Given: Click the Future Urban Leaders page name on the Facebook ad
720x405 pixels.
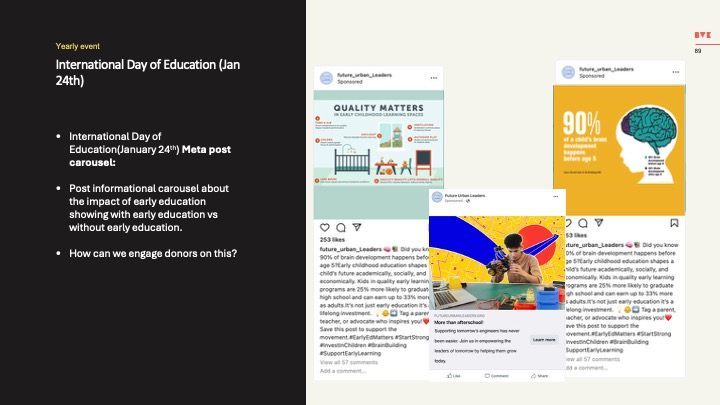Looking at the screenshot, I should tap(465, 195).
